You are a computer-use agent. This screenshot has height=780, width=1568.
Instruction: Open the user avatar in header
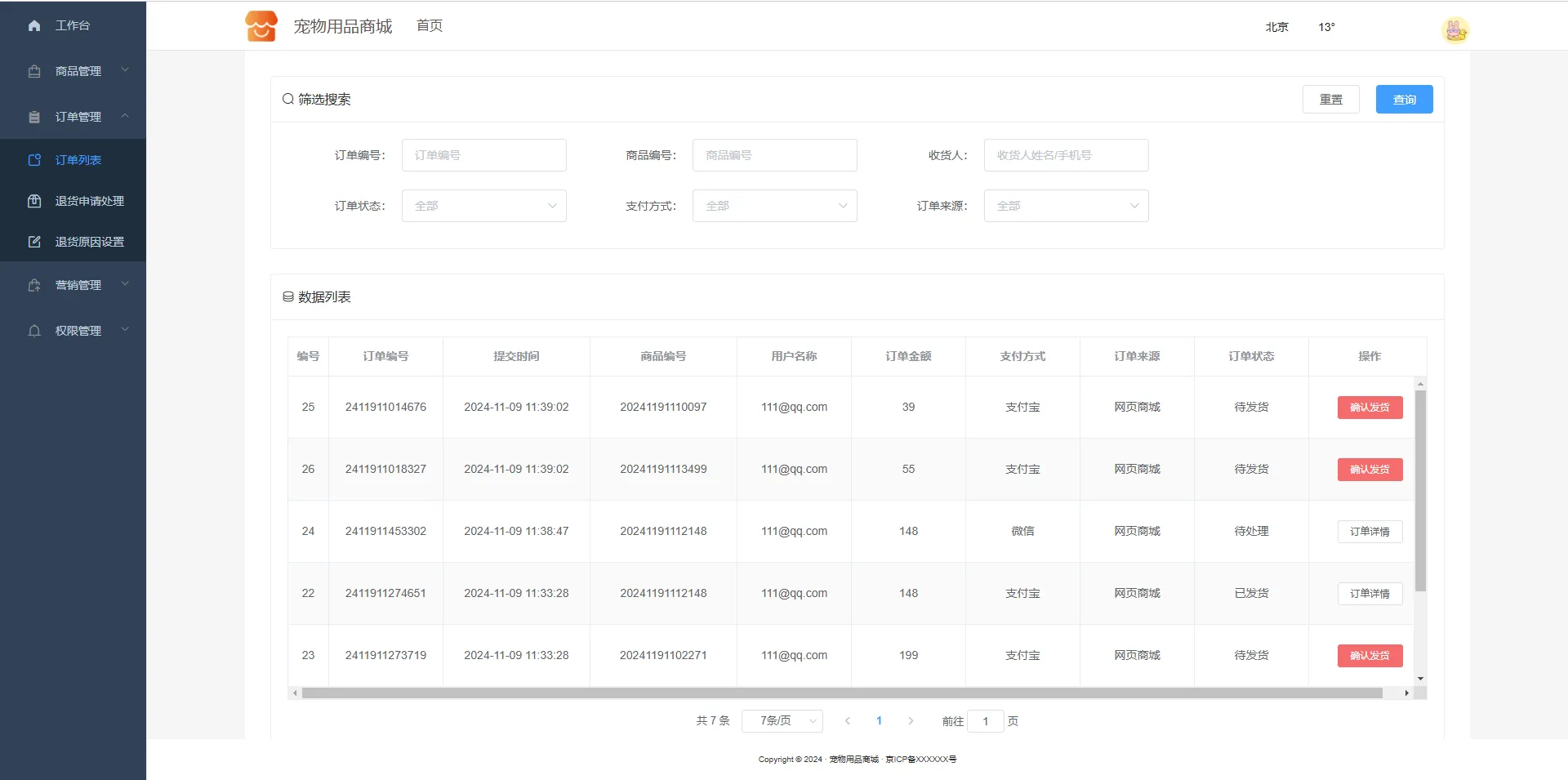(x=1454, y=30)
